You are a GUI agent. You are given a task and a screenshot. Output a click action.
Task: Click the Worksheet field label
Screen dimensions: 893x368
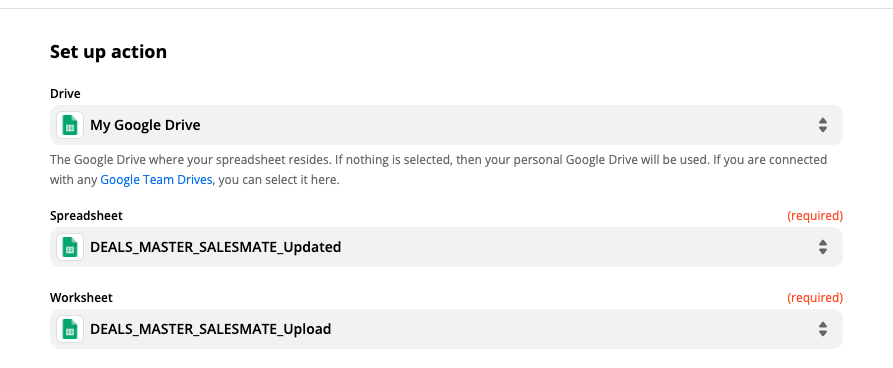pyautogui.click(x=81, y=297)
